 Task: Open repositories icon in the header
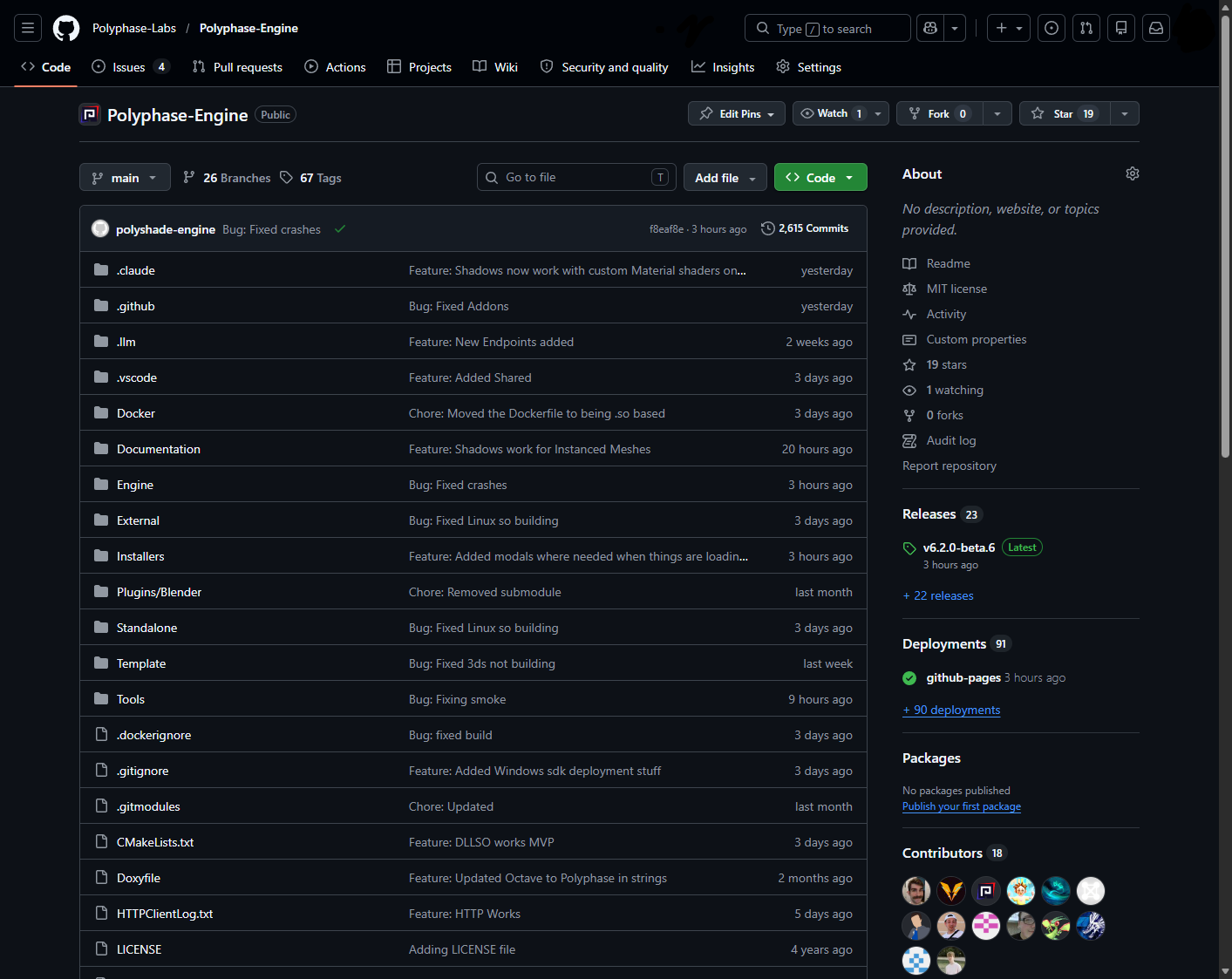click(1121, 28)
